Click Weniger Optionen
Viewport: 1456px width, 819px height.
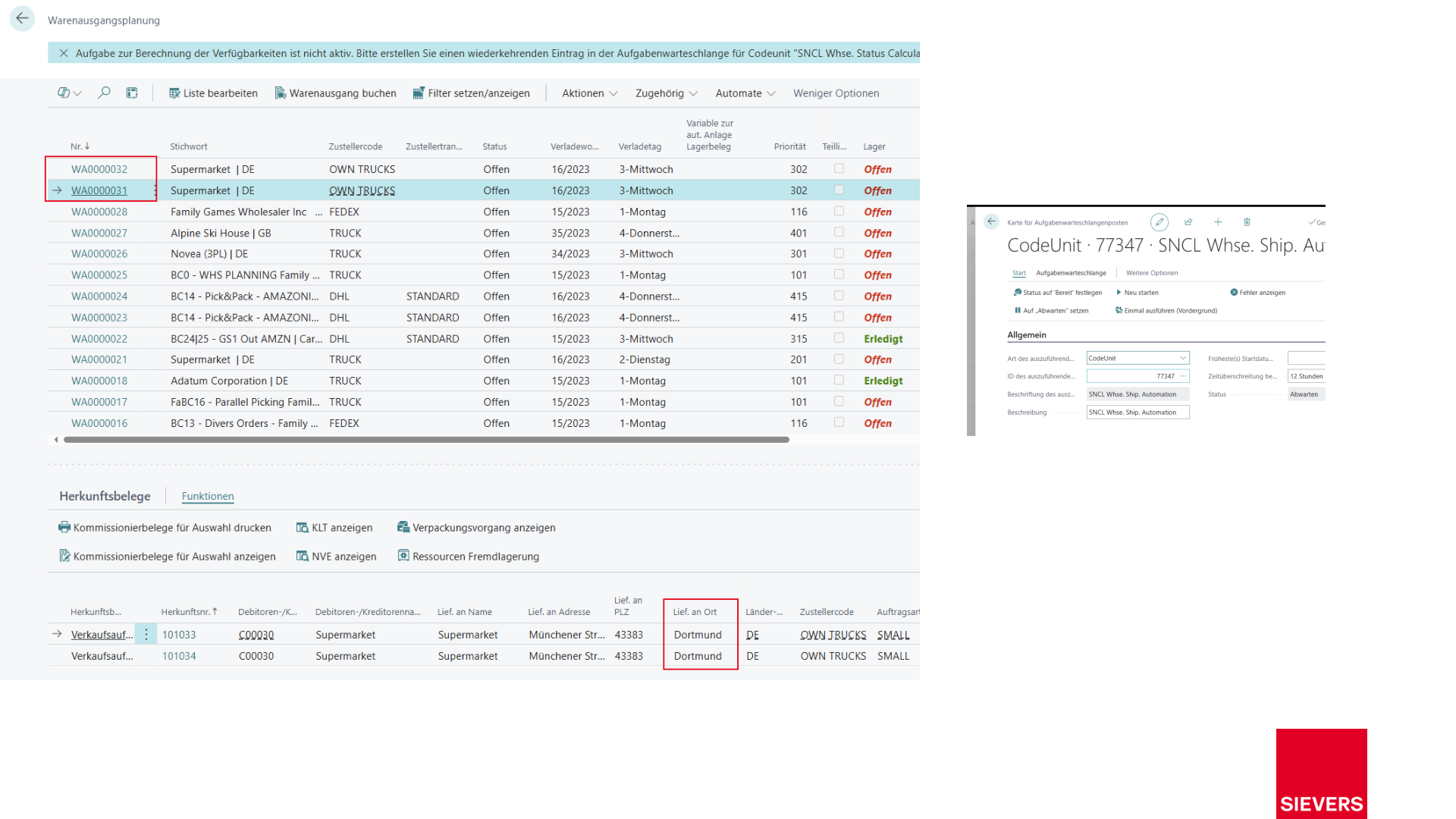click(x=836, y=93)
